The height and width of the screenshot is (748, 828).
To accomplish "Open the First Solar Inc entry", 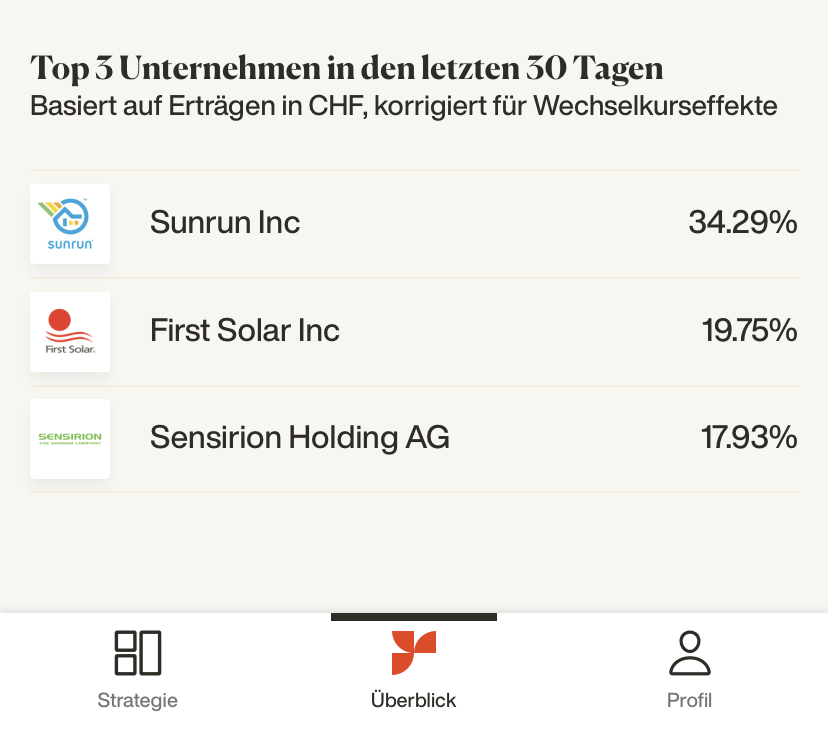I will 244,330.
